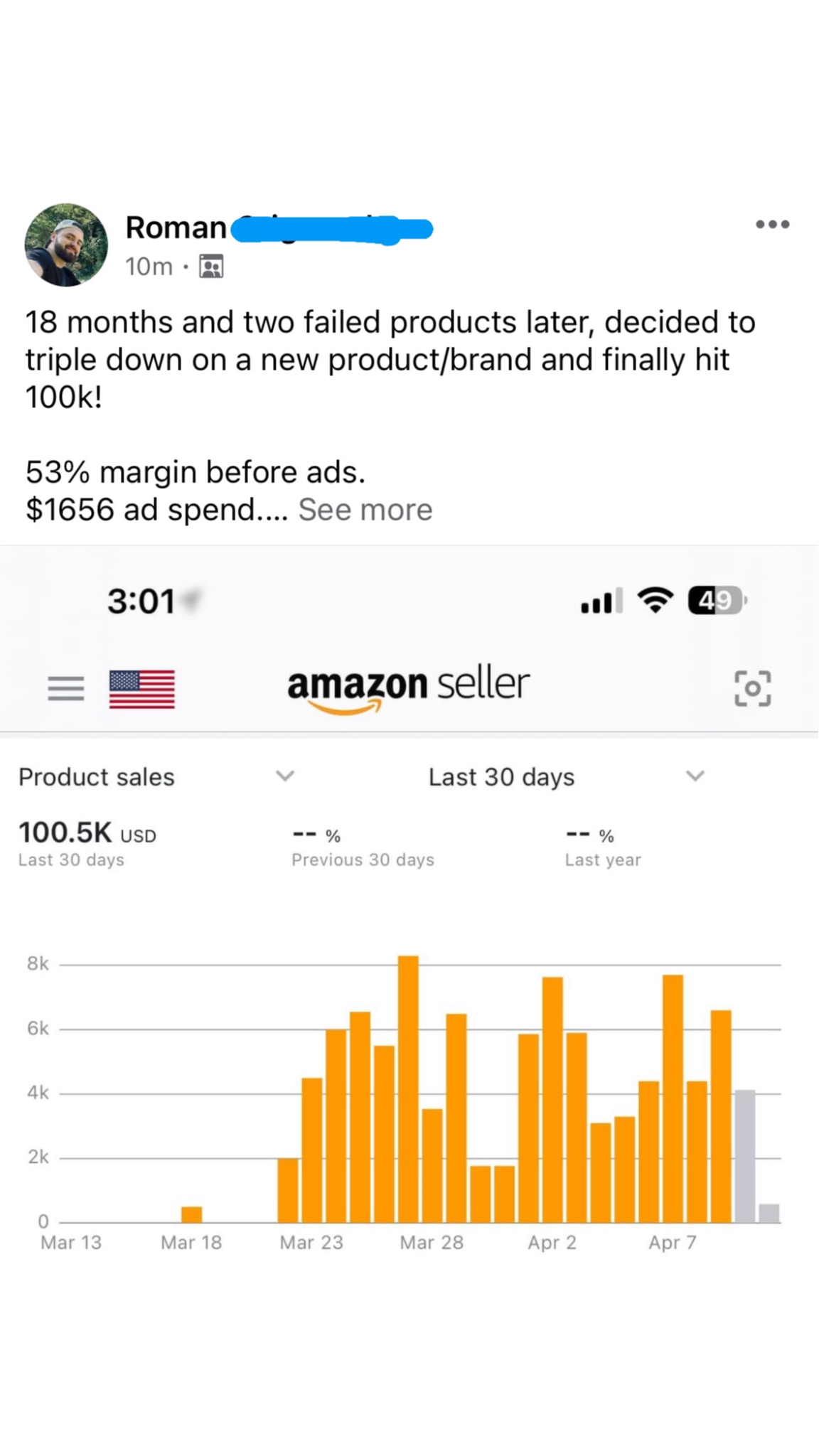Image resolution: width=819 pixels, height=1456 pixels.
Task: Click the Amazon Seller logo
Action: pyautogui.click(x=409, y=687)
